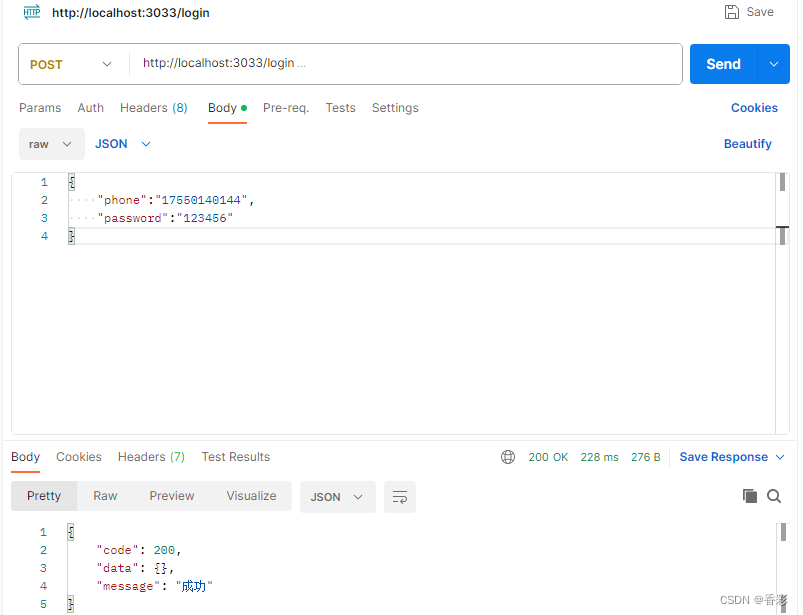Switch to Raw response view

pyautogui.click(x=105, y=496)
